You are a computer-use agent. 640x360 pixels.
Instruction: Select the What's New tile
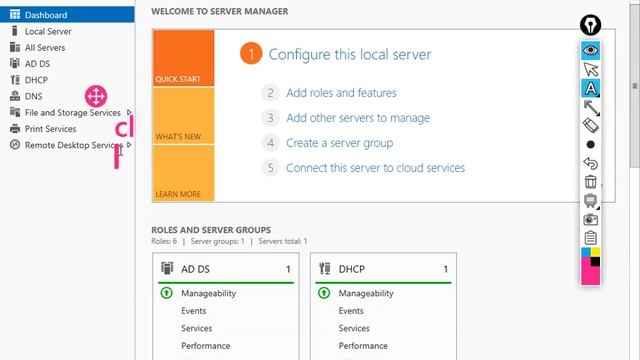184,116
